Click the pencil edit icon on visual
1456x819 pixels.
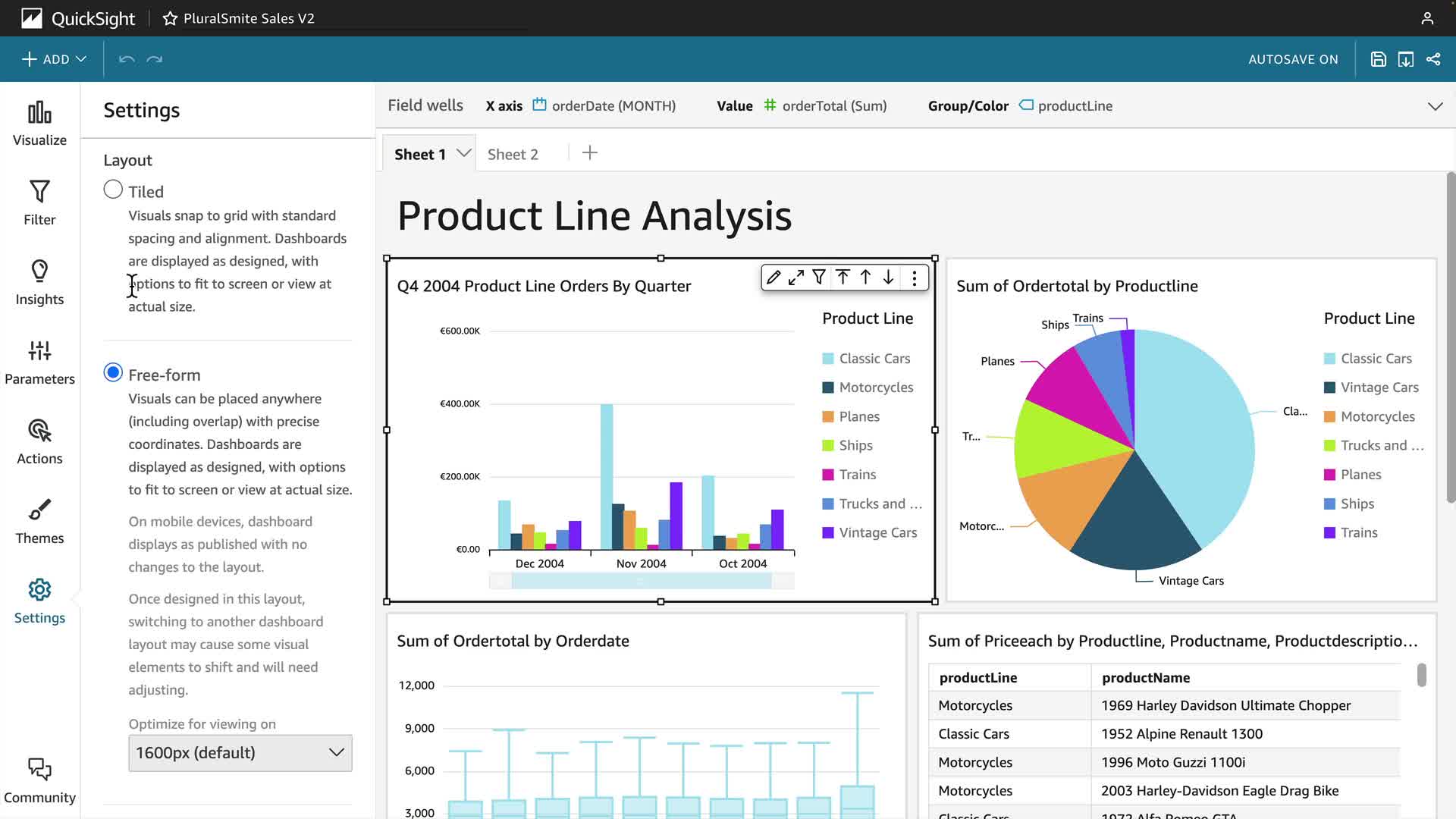pos(773,278)
